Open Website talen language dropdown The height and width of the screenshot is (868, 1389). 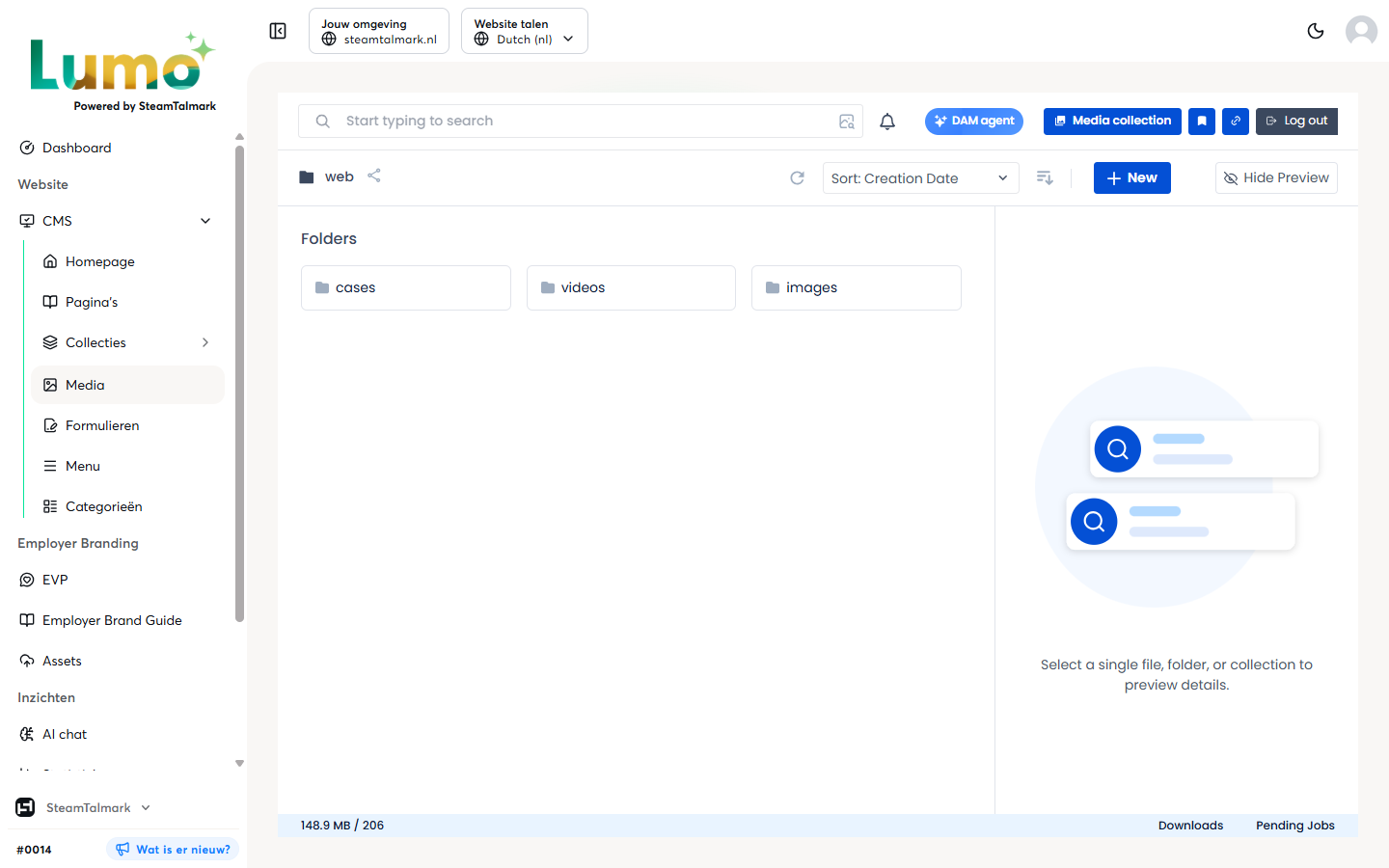click(525, 31)
